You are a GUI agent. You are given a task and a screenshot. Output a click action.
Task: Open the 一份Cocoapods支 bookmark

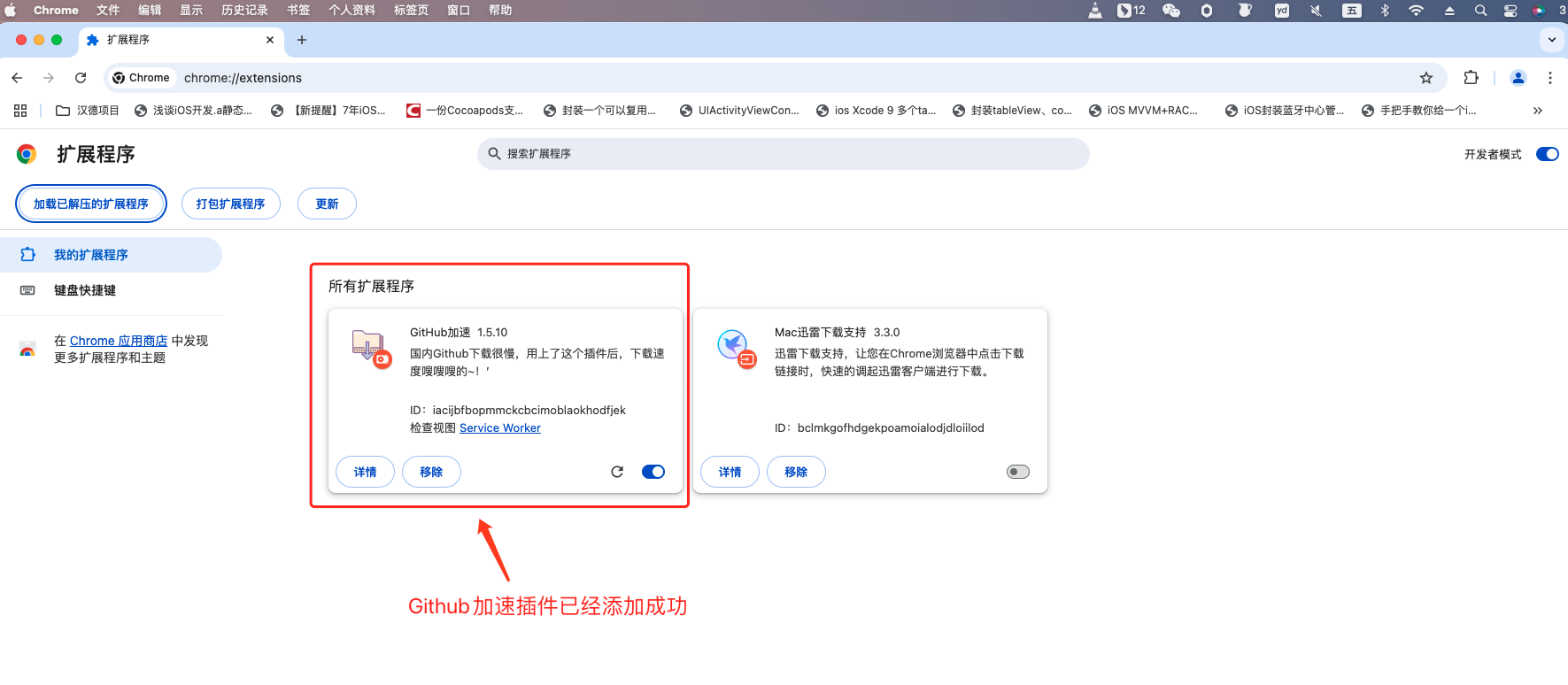(465, 111)
